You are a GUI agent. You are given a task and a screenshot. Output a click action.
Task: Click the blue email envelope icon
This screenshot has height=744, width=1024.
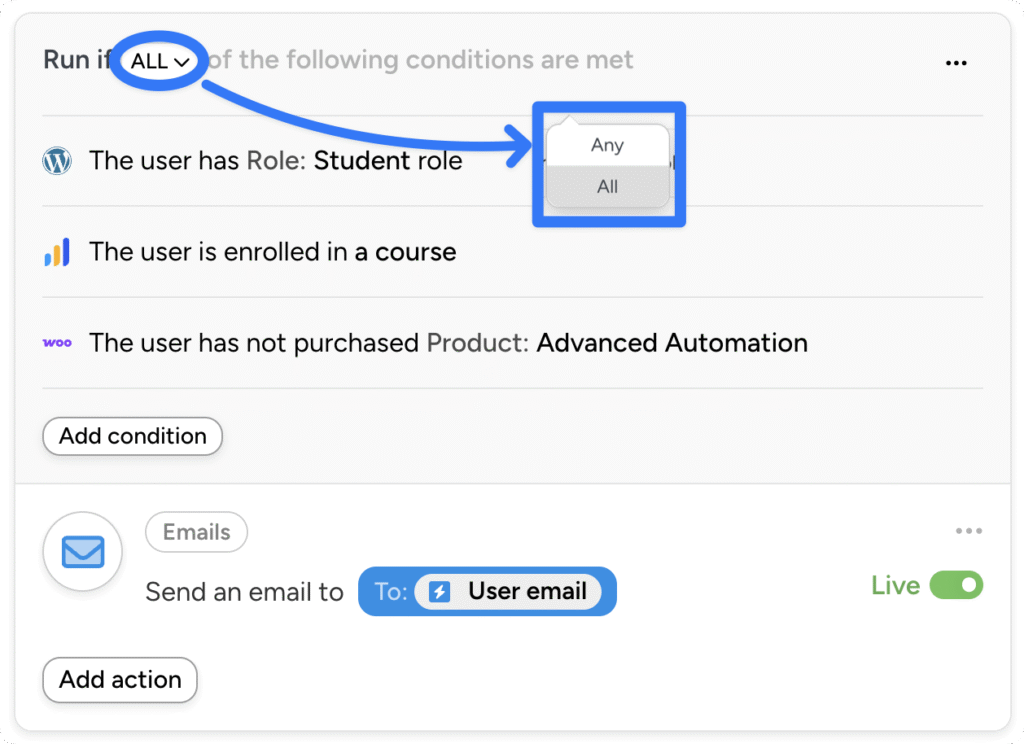click(82, 551)
